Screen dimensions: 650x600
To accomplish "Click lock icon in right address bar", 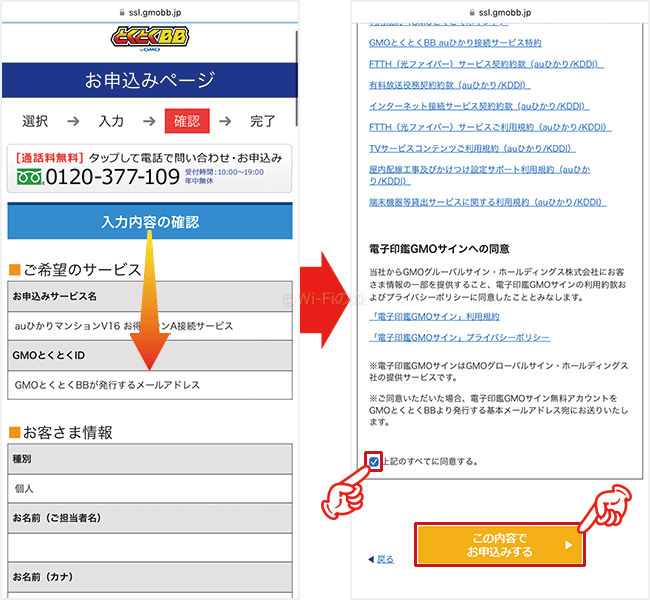I will (x=472, y=12).
